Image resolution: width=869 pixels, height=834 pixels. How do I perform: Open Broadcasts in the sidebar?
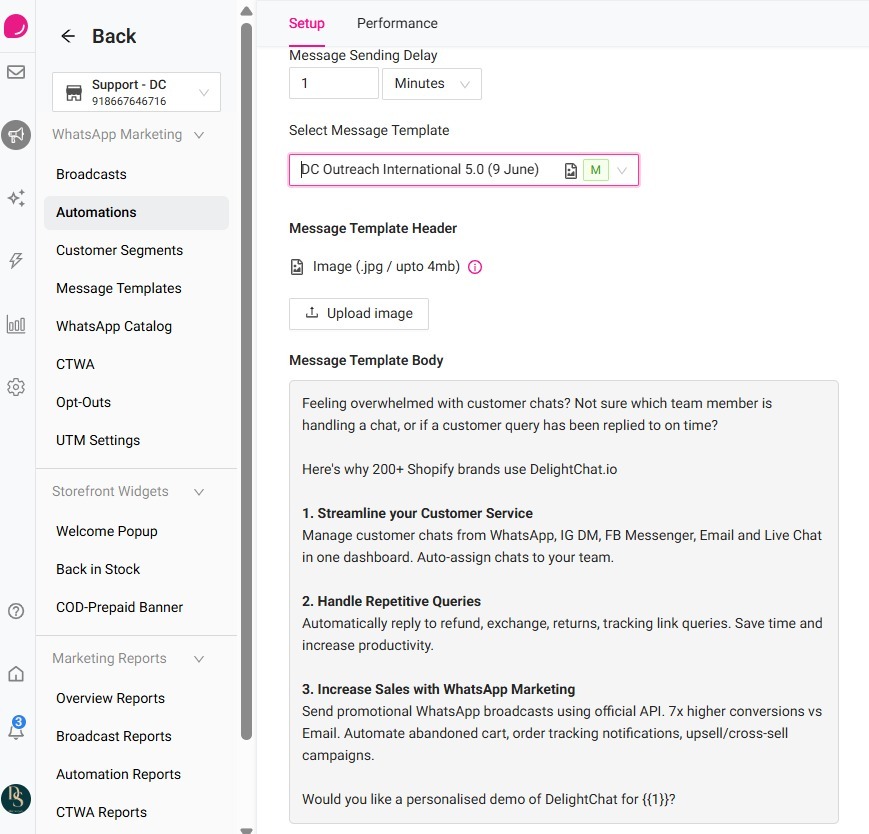point(91,174)
